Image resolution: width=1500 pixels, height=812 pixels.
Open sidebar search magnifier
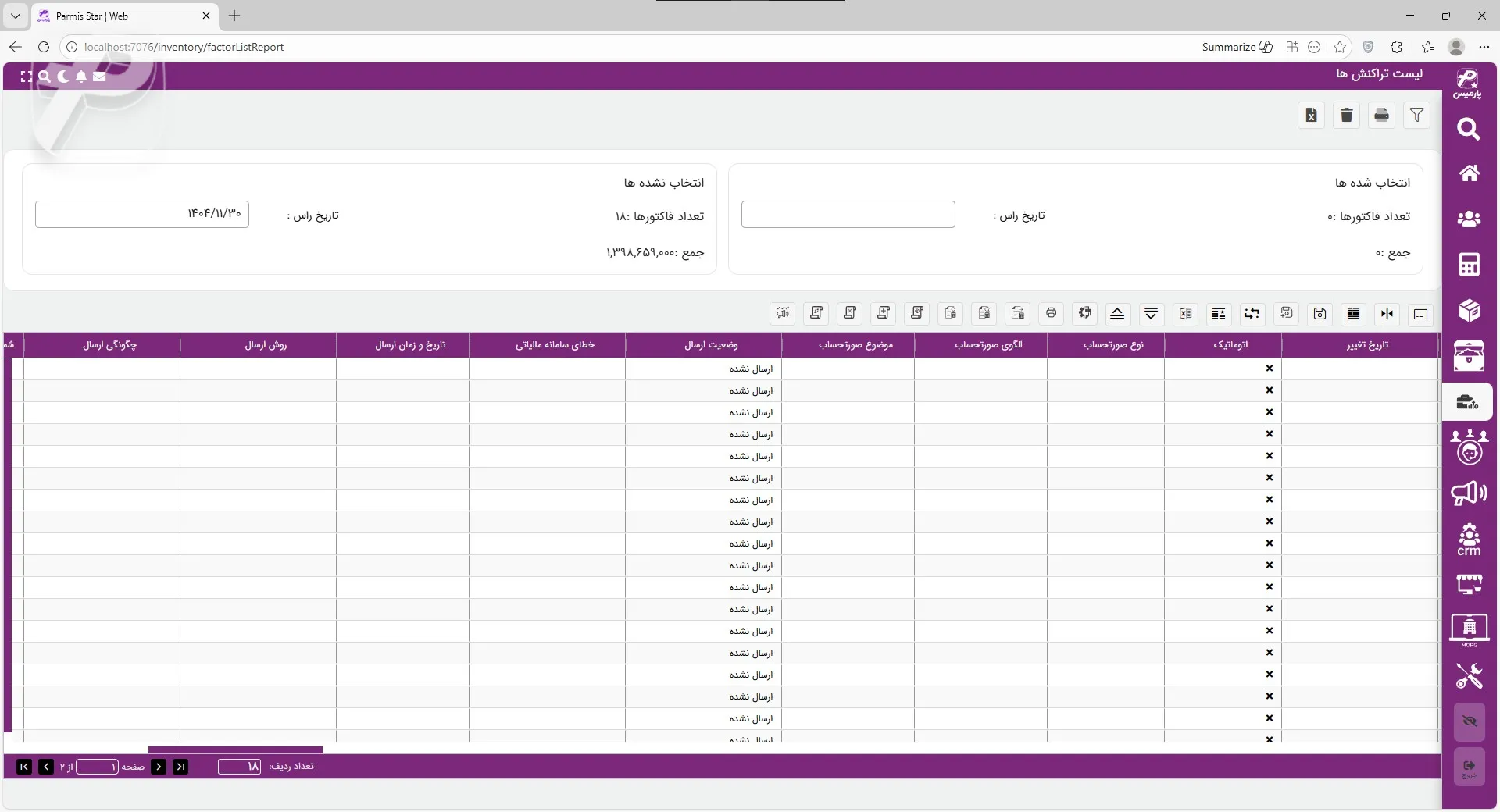pos(1469,129)
